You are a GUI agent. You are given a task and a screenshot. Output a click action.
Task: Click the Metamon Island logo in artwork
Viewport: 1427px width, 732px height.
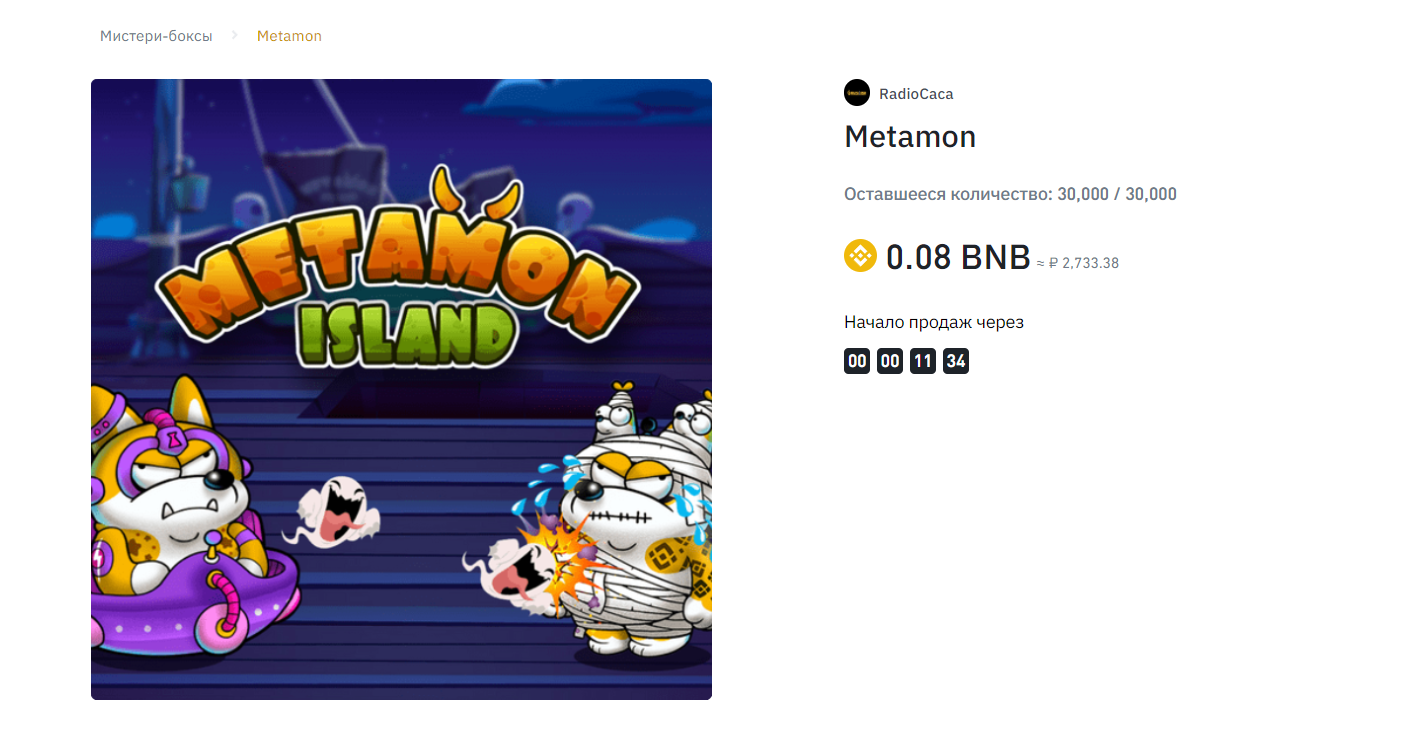point(397,273)
